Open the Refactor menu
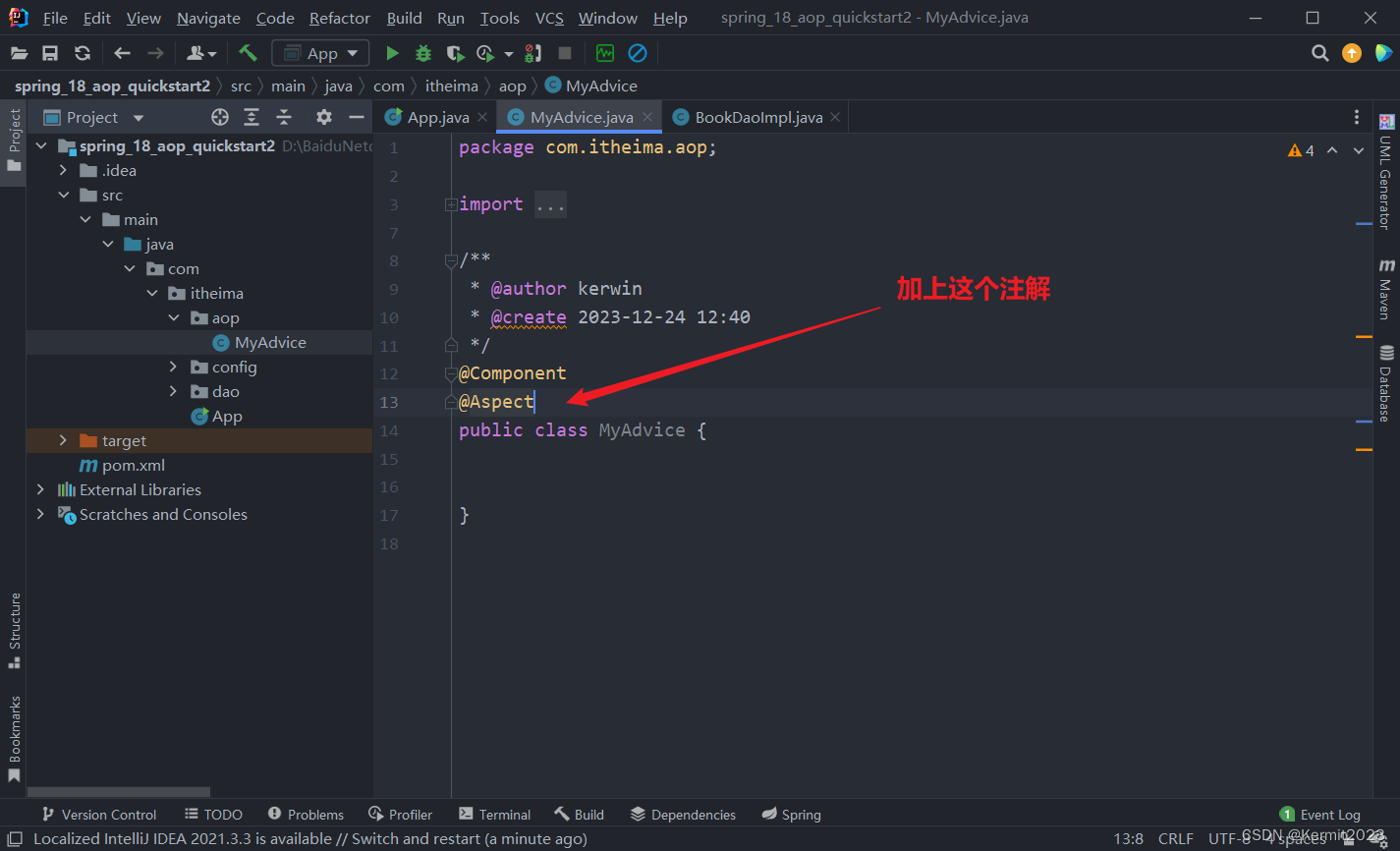 tap(340, 18)
